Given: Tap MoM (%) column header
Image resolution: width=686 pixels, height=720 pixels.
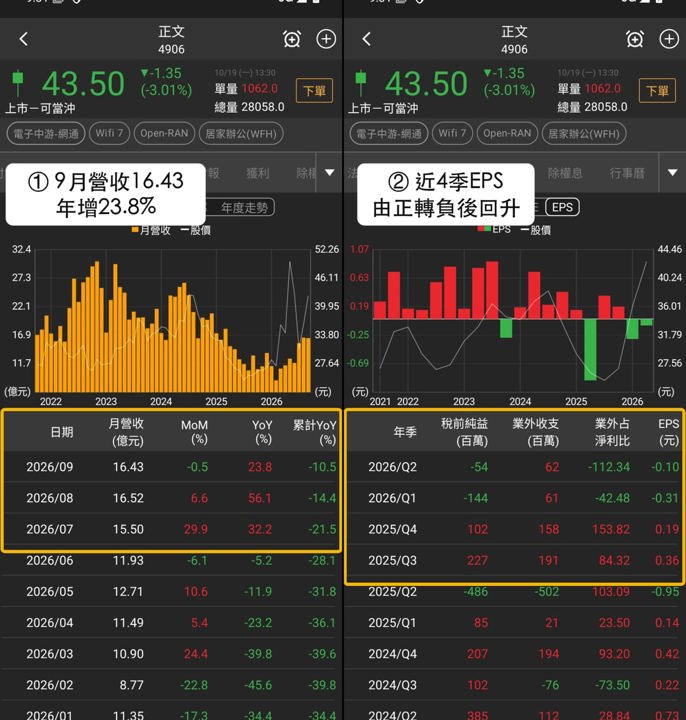Looking at the screenshot, I should click(x=195, y=432).
